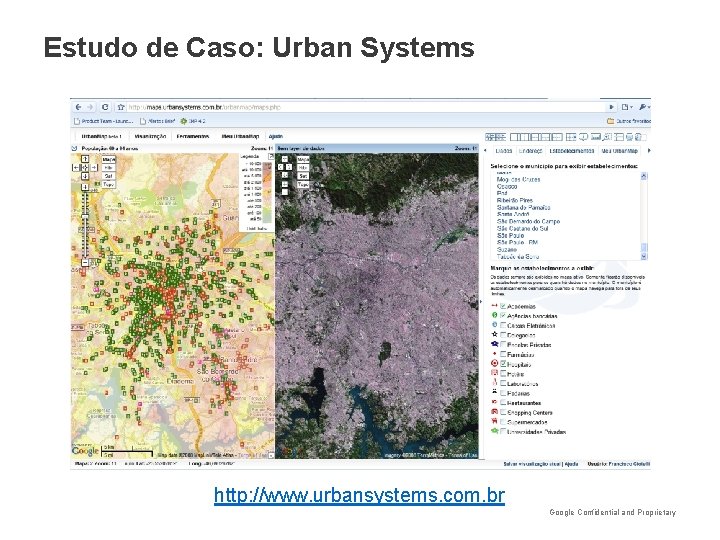720x540 pixels.
Task: Reload the page with the refresh icon
Action: pos(105,107)
